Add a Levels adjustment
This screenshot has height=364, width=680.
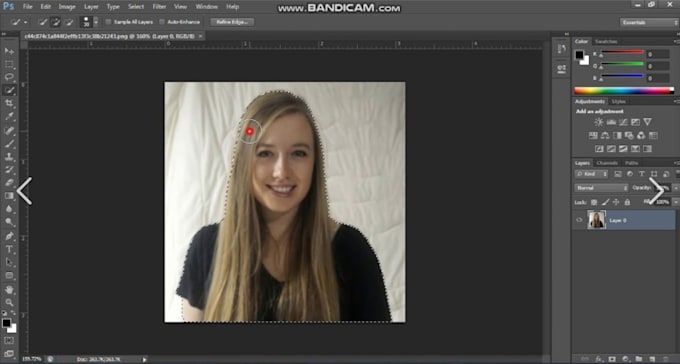pyautogui.click(x=611, y=122)
